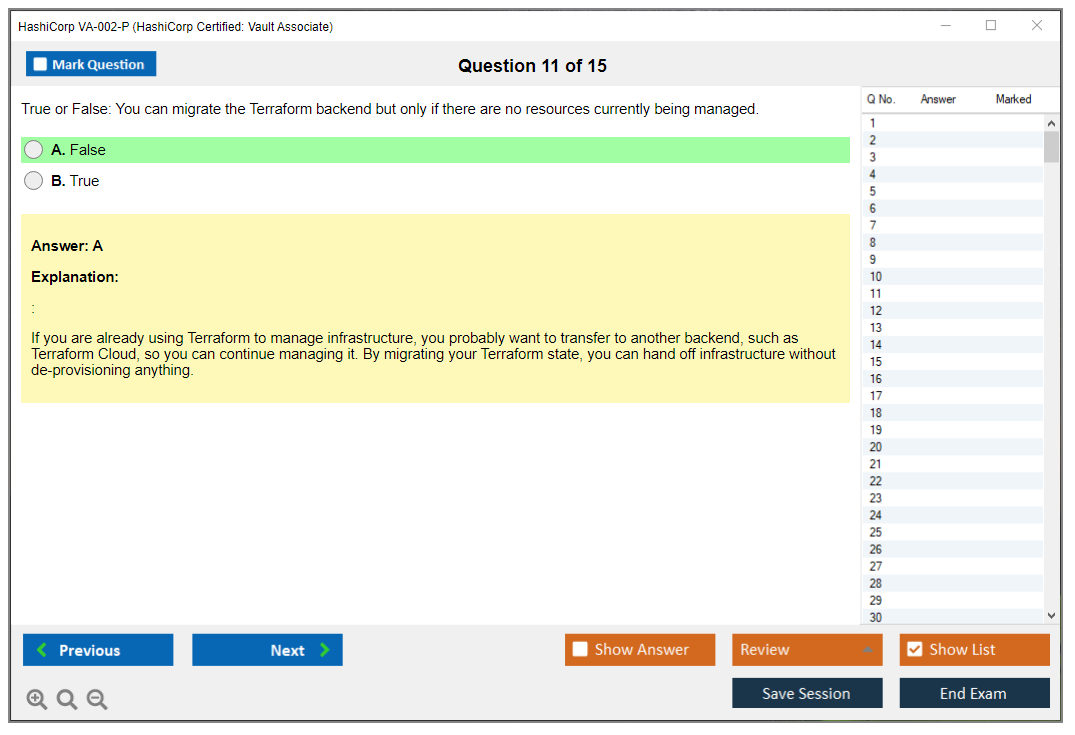1075x735 pixels.
Task: Click the zoom in magnifier icon
Action: pyautogui.click(x=37, y=700)
